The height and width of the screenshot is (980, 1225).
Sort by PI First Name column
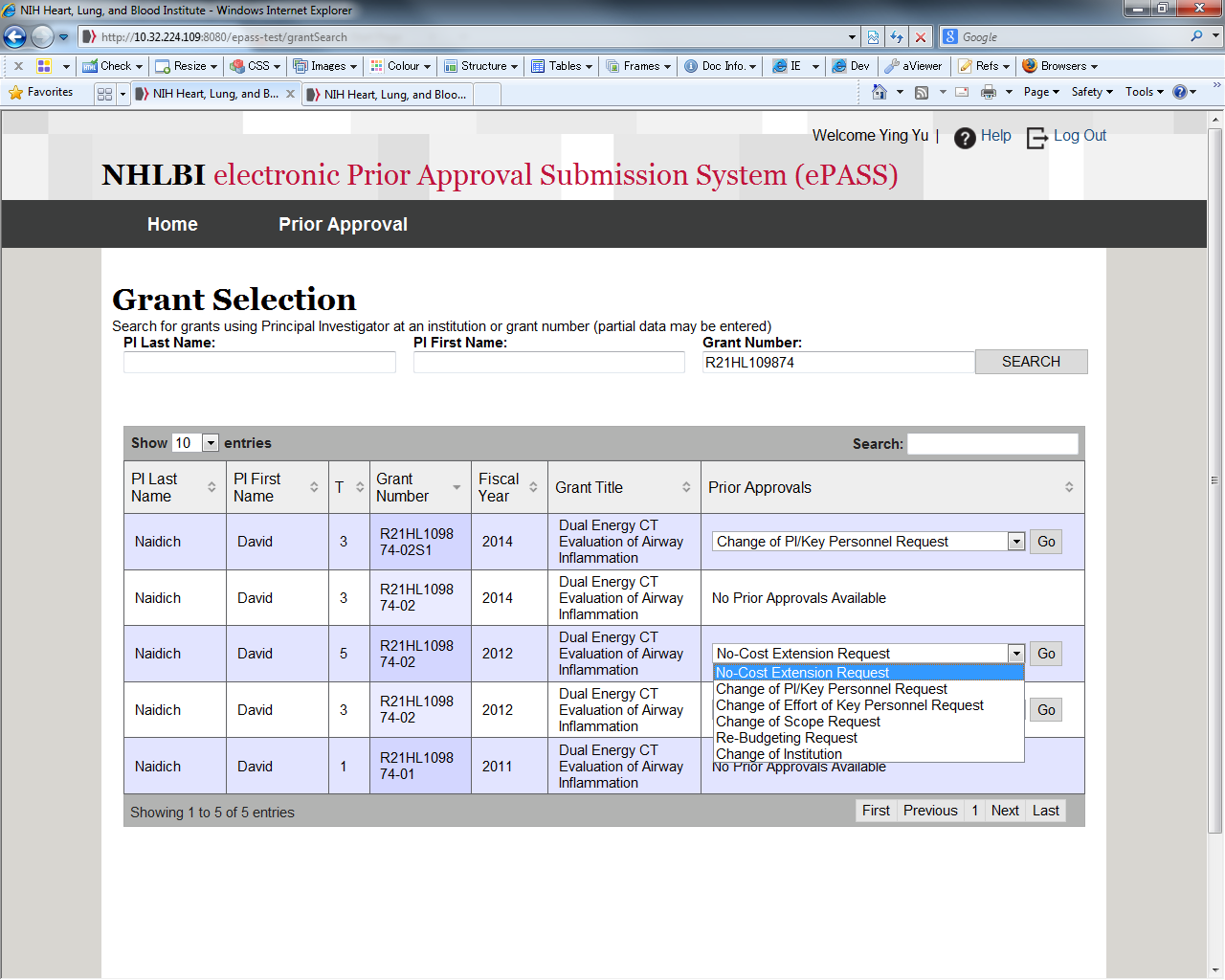point(278,487)
